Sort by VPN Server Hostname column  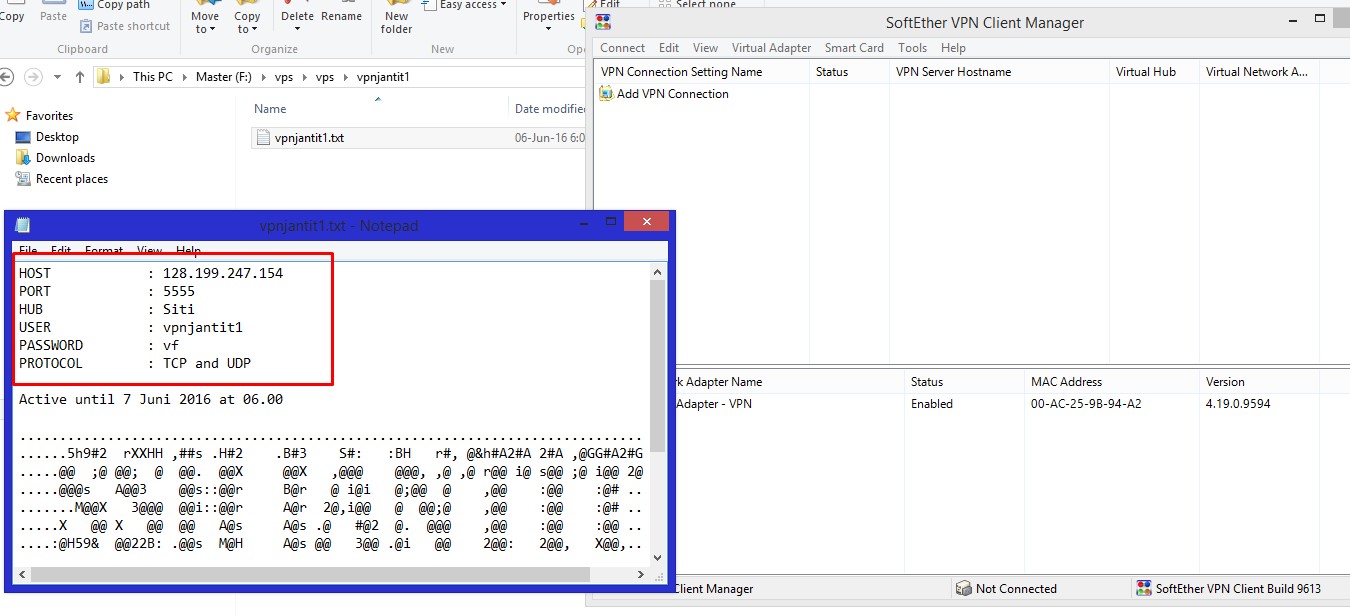pyautogui.click(x=999, y=72)
